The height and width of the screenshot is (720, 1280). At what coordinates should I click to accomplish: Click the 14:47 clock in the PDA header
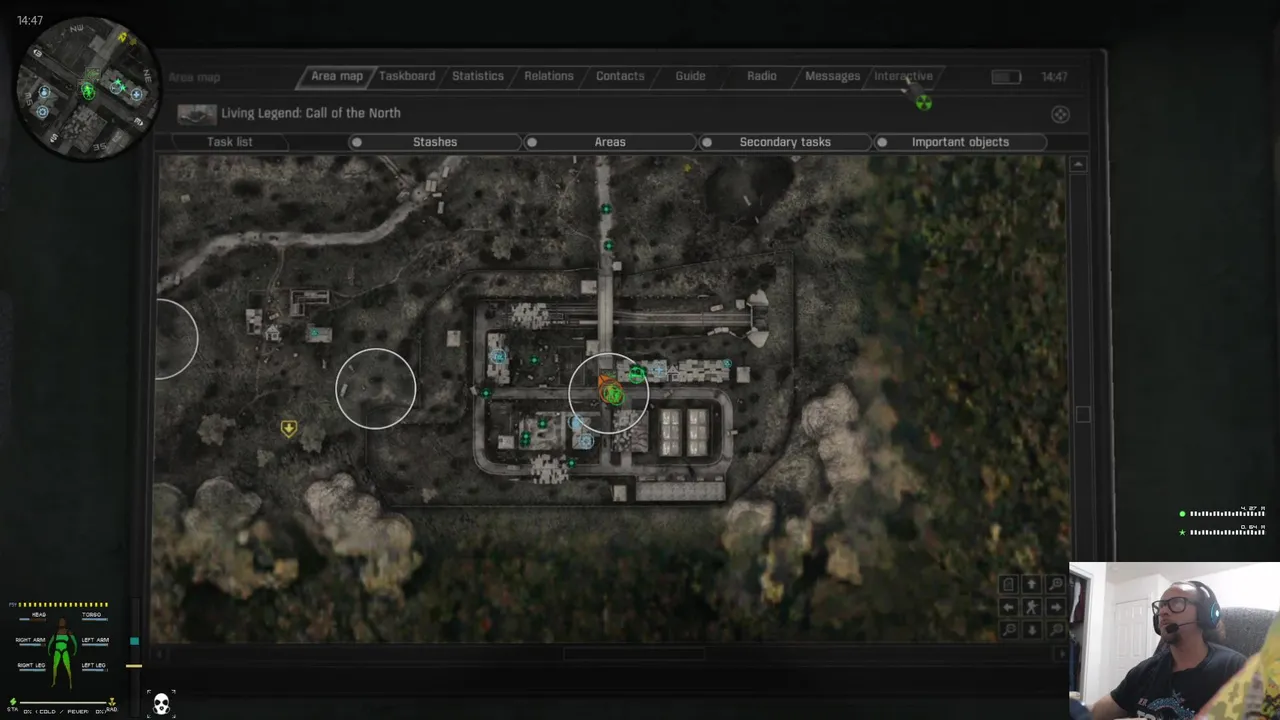[x=1054, y=77]
